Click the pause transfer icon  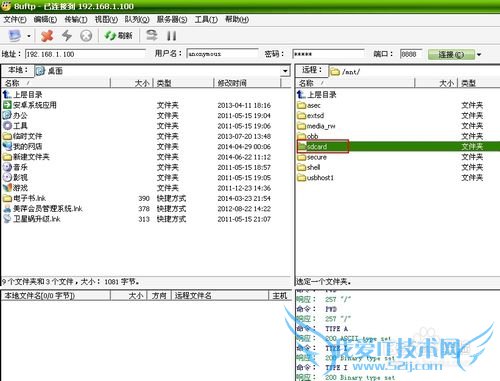pyautogui.click(x=172, y=35)
